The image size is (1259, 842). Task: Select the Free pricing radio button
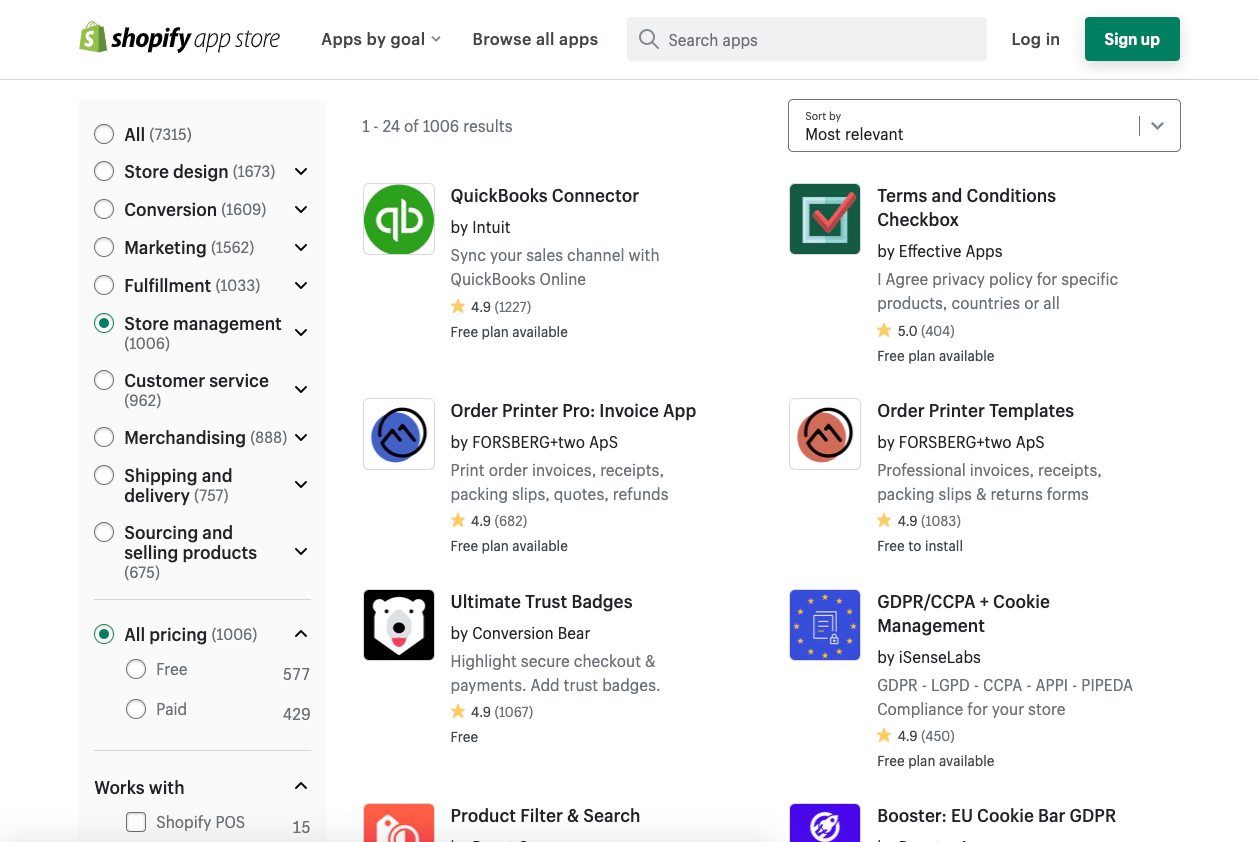(136, 669)
